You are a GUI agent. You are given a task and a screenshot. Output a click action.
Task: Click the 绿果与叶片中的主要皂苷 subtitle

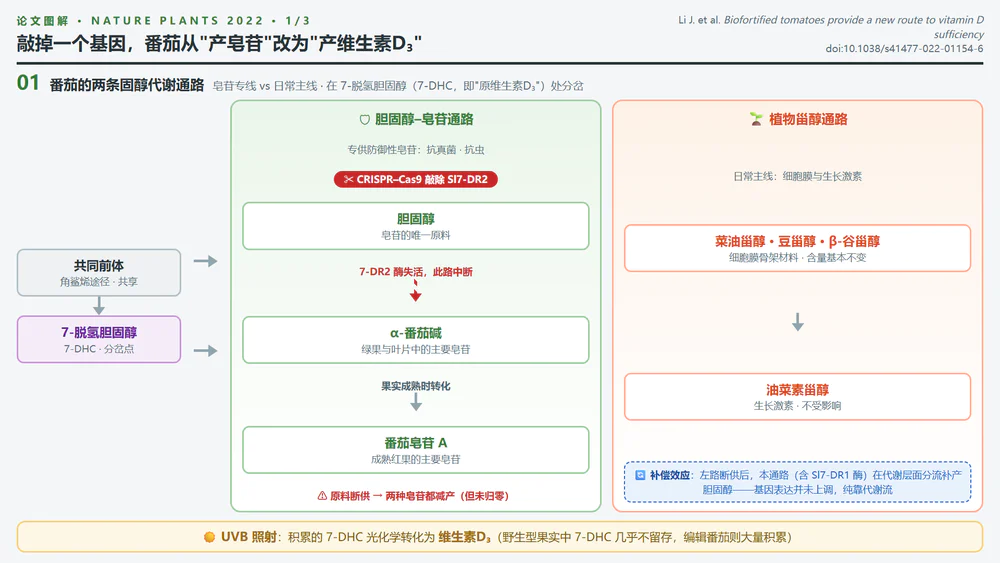point(416,349)
